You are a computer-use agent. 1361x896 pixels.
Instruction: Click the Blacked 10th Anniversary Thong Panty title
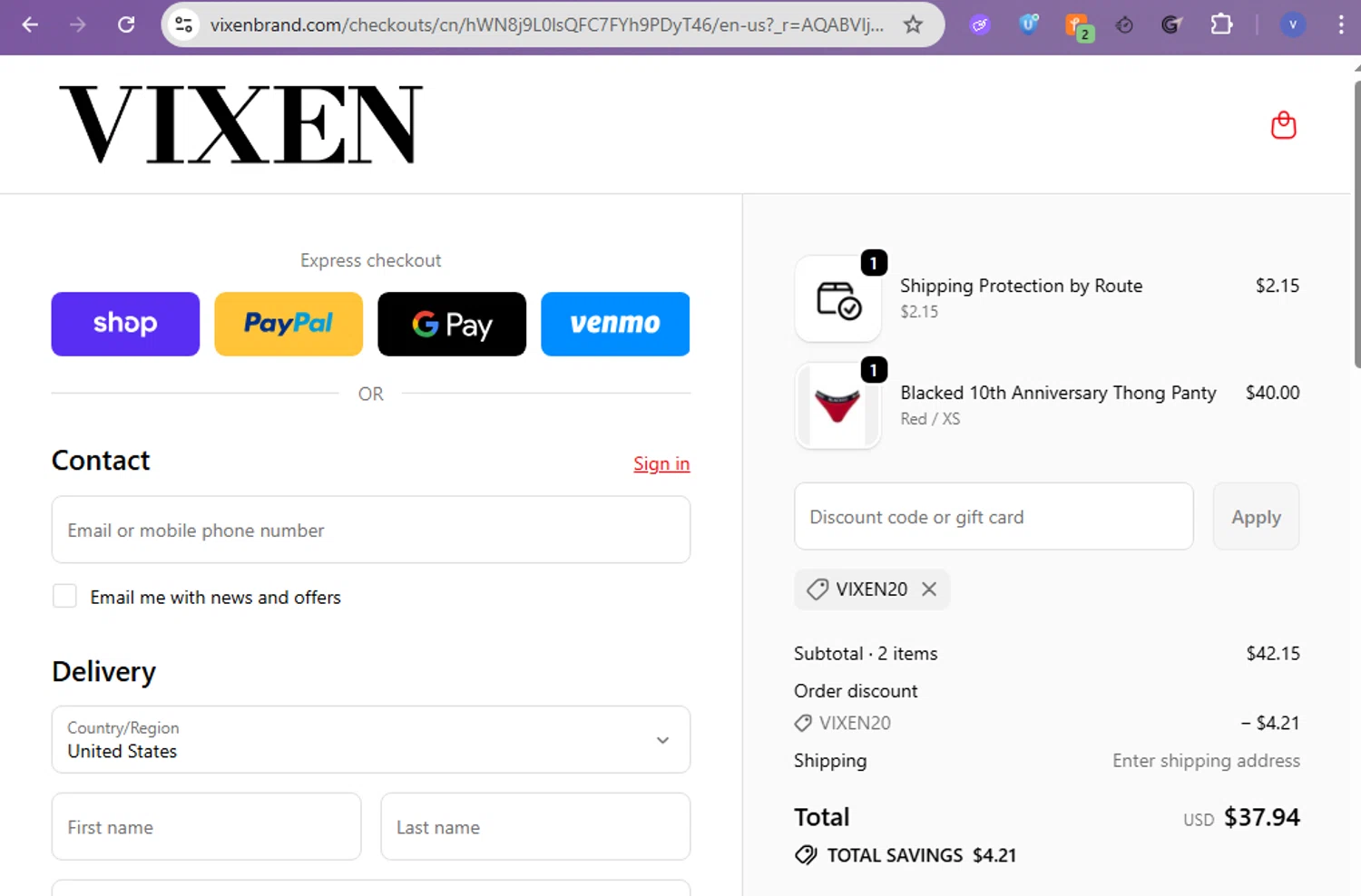point(1058,393)
